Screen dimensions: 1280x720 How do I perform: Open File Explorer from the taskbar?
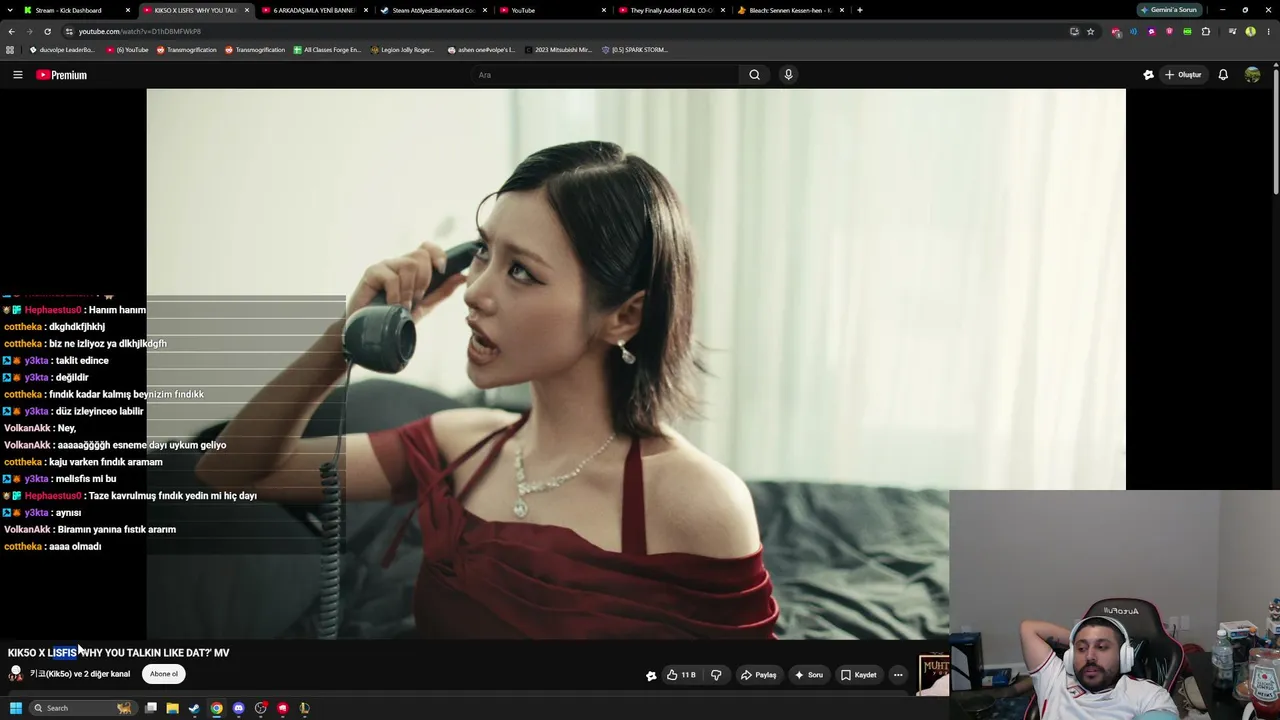point(172,708)
